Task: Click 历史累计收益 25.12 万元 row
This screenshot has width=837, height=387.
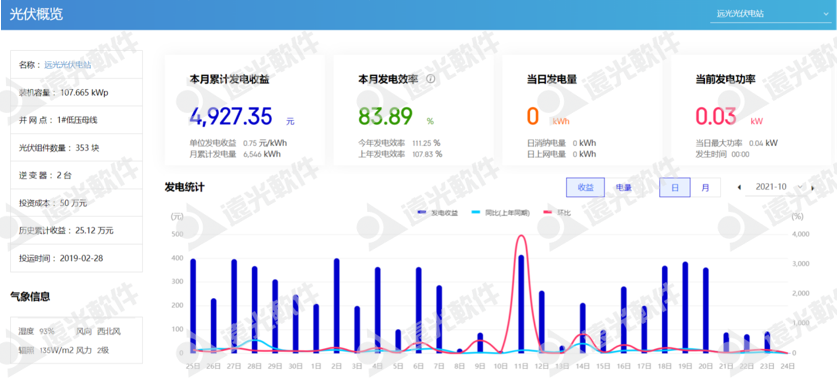Action: coord(76,231)
